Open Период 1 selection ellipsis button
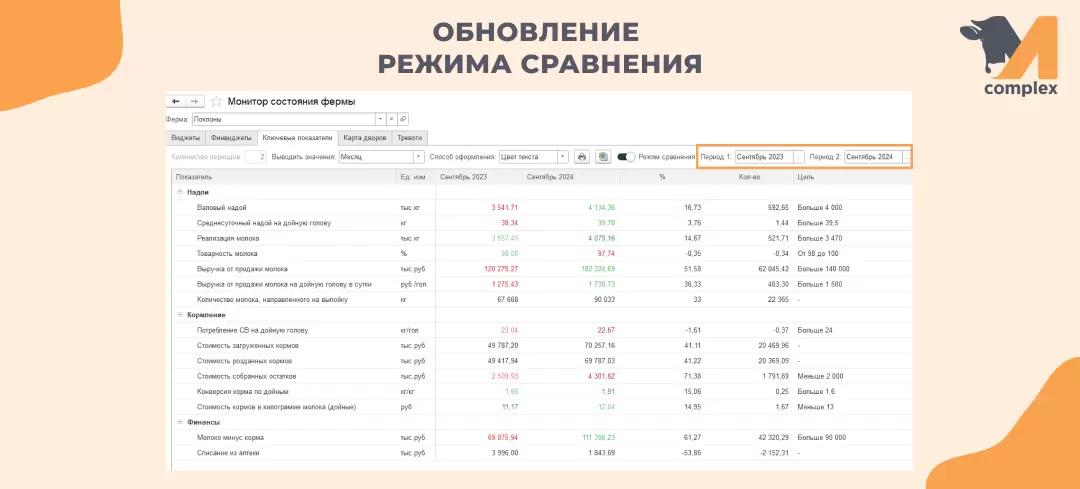Screen dimensions: 1080x489 [799, 157]
